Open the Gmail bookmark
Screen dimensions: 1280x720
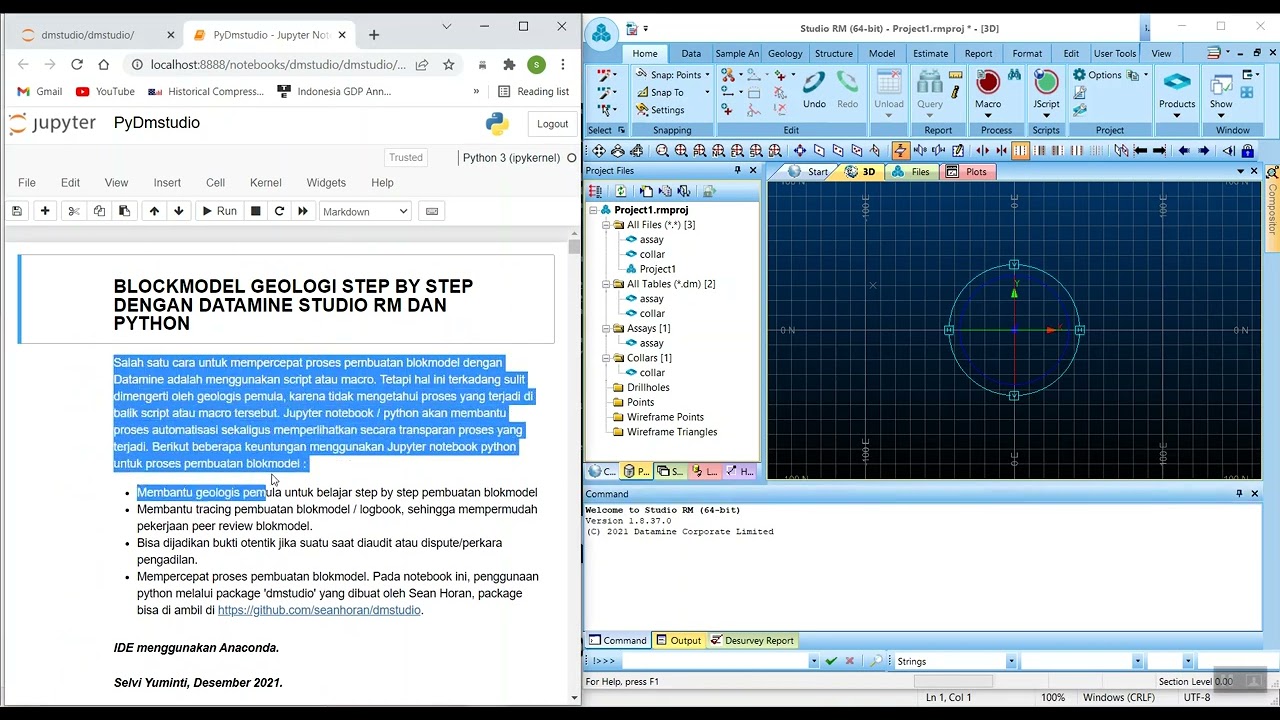coord(40,91)
